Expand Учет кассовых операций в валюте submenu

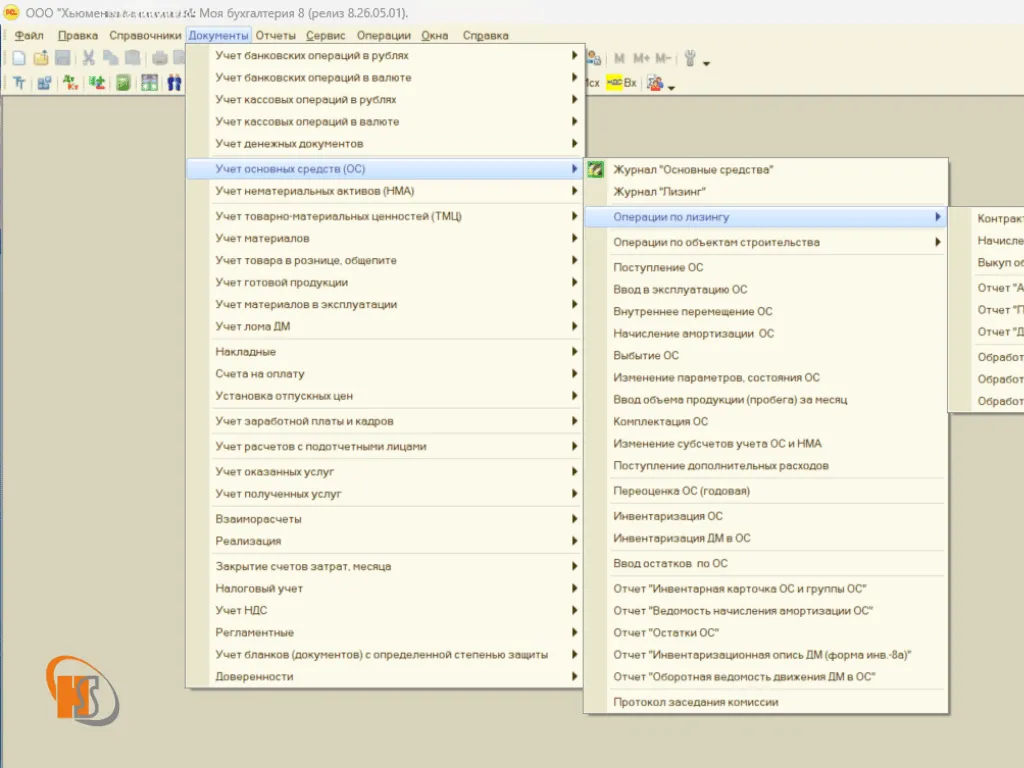pyautogui.click(x=385, y=121)
